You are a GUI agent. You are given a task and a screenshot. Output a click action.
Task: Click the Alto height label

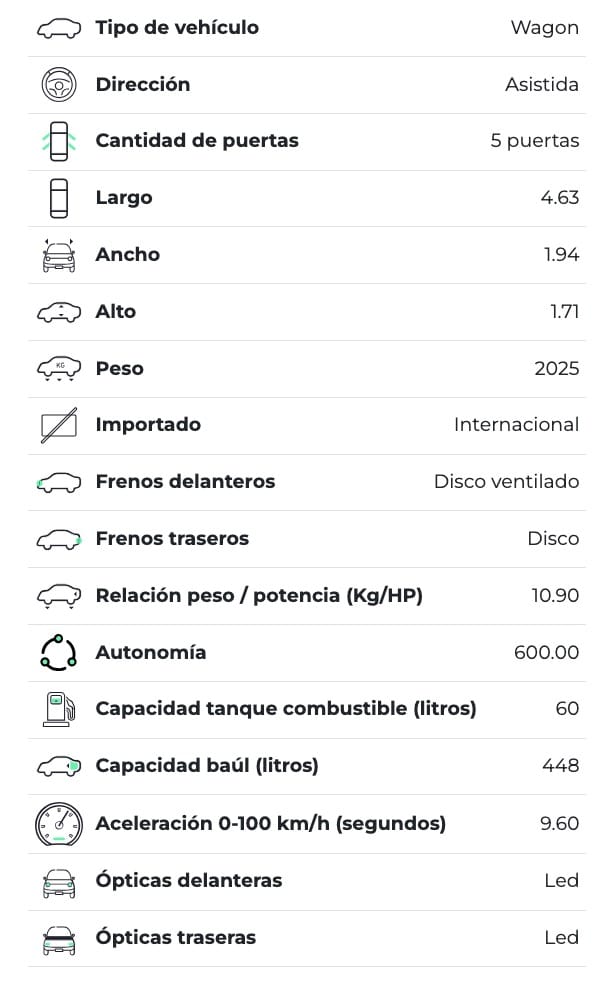pyautogui.click(x=116, y=312)
